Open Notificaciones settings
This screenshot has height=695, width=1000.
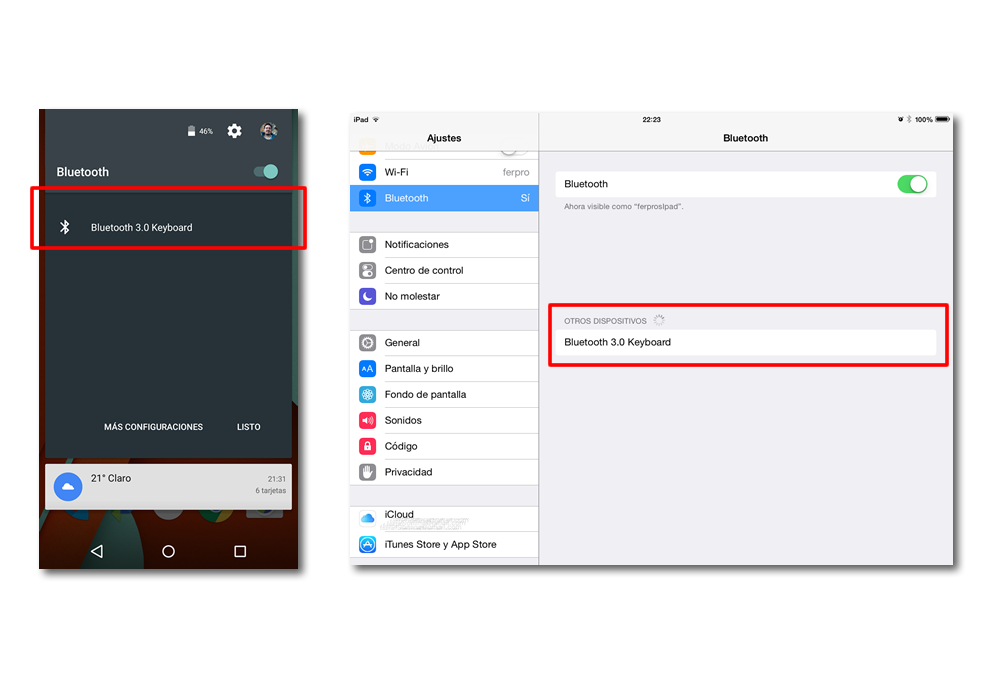click(x=444, y=245)
